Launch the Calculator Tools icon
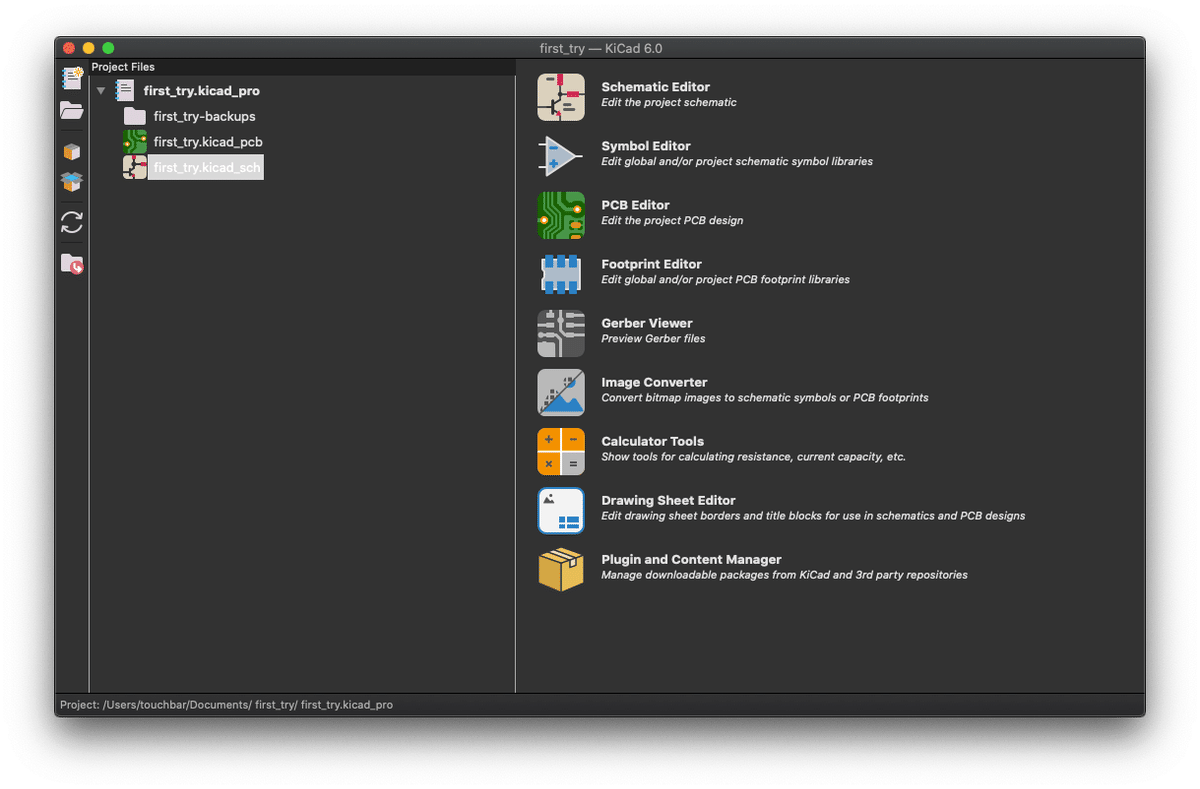1200x789 pixels. (561, 451)
